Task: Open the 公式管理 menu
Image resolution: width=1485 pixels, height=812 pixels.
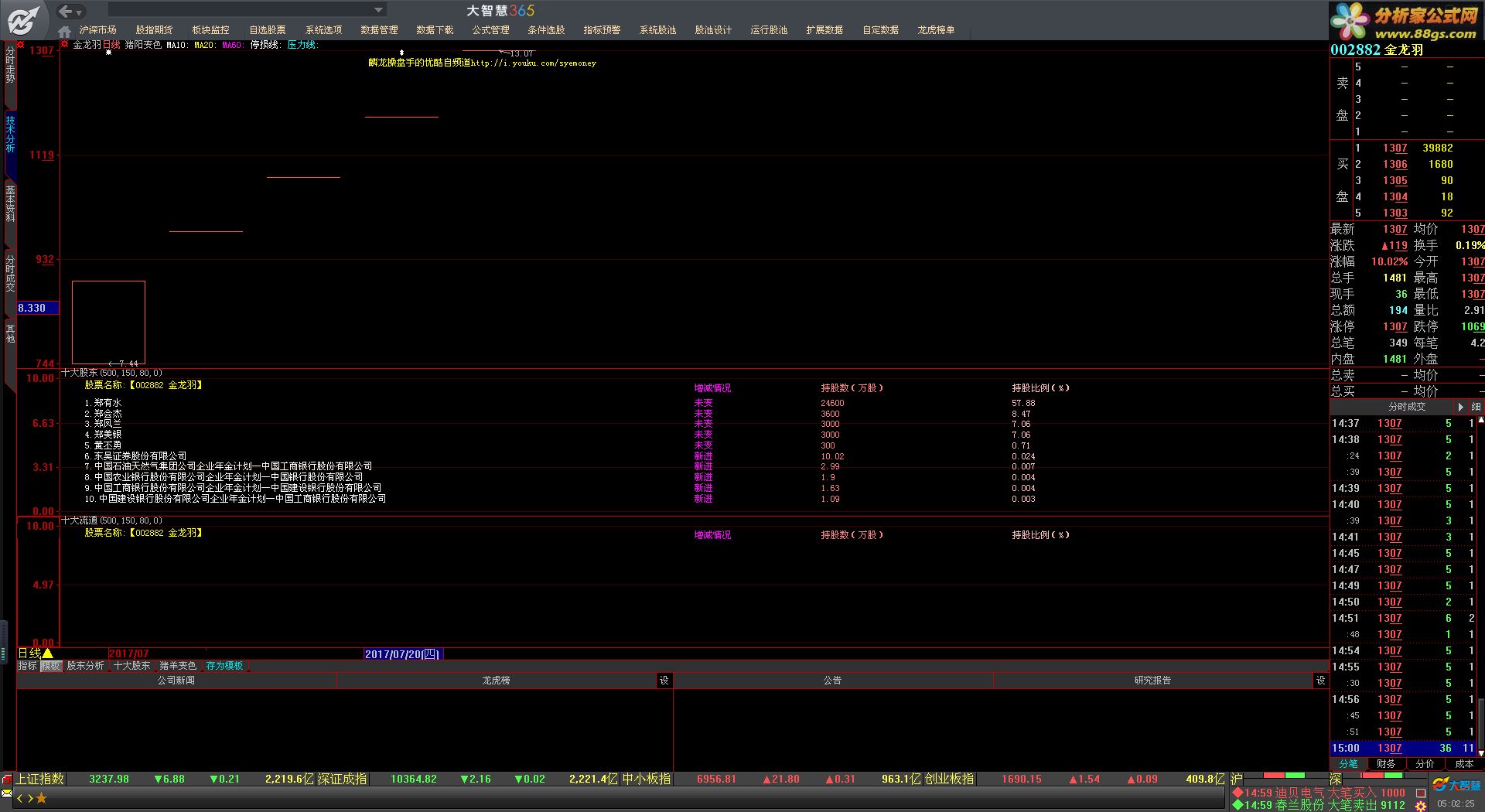Action: (x=490, y=30)
